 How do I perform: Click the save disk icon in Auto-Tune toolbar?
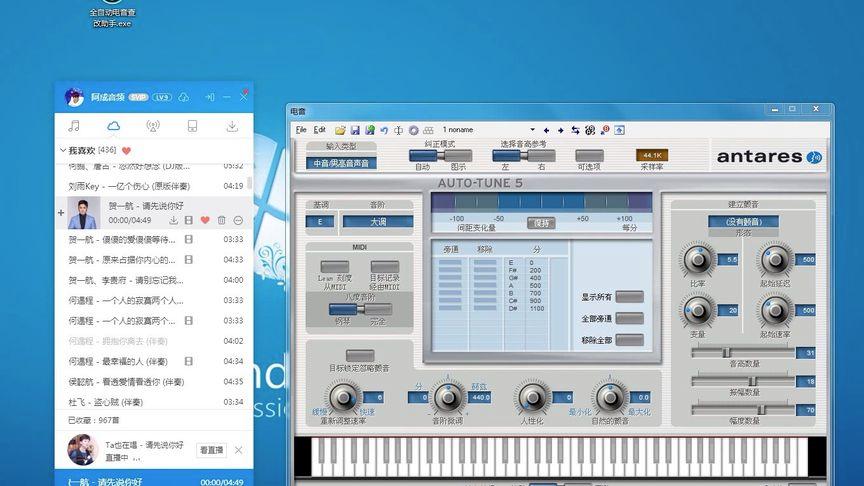(x=355, y=130)
